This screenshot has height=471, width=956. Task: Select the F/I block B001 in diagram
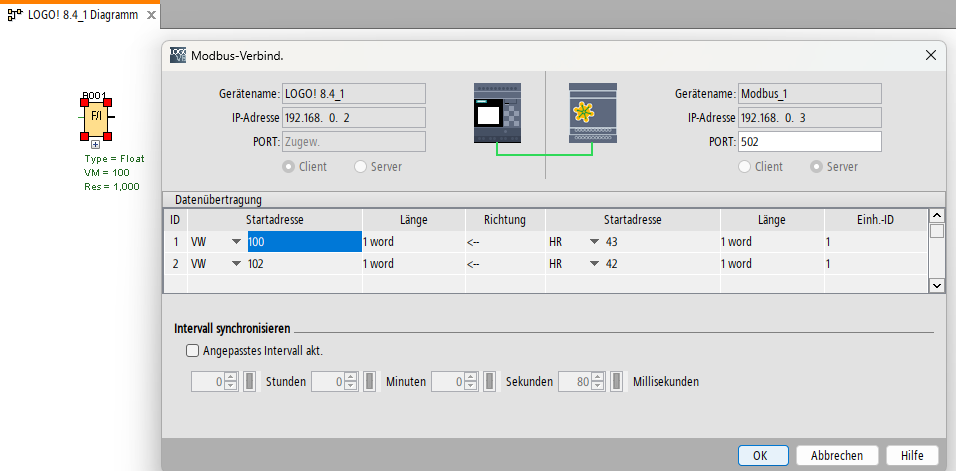(x=96, y=117)
